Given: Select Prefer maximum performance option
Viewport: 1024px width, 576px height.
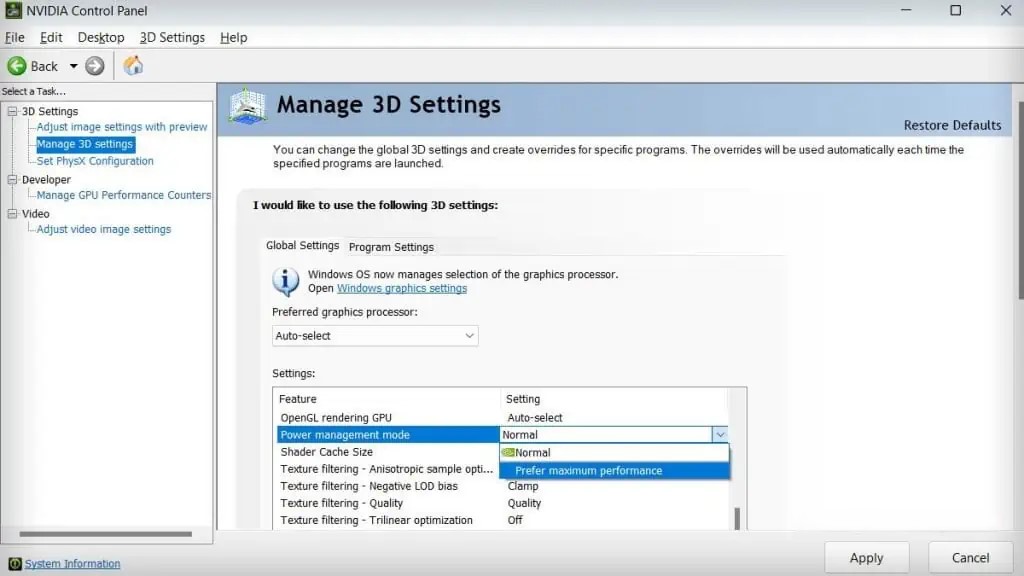Looking at the screenshot, I should (x=588, y=471).
